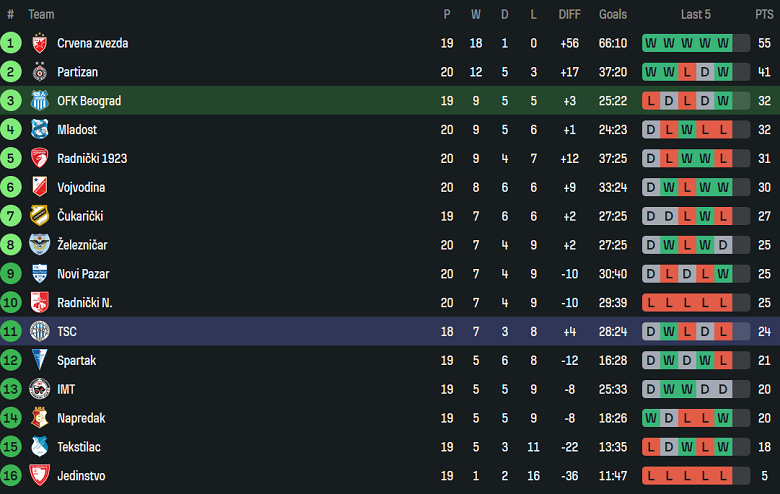Click the OFK Beograd club crest

pyautogui.click(x=40, y=101)
